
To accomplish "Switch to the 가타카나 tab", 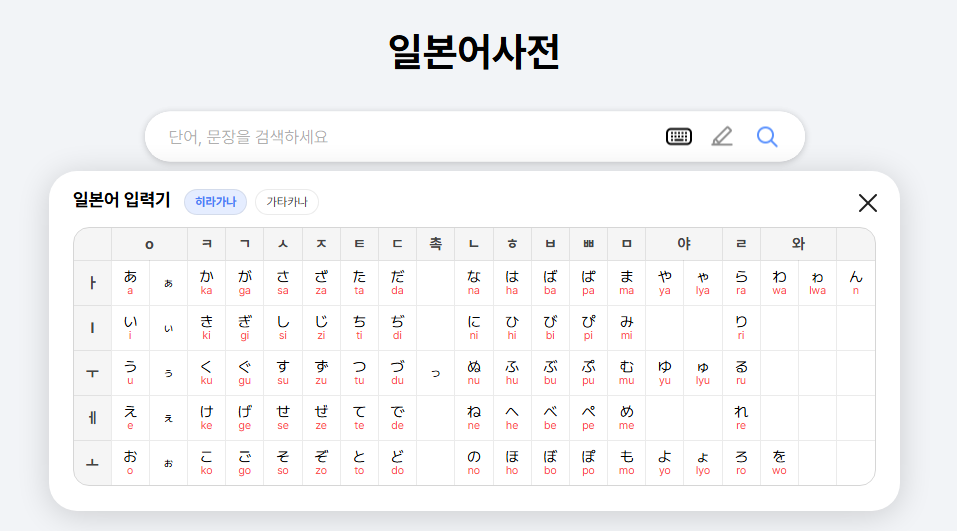I will (x=287, y=202).
